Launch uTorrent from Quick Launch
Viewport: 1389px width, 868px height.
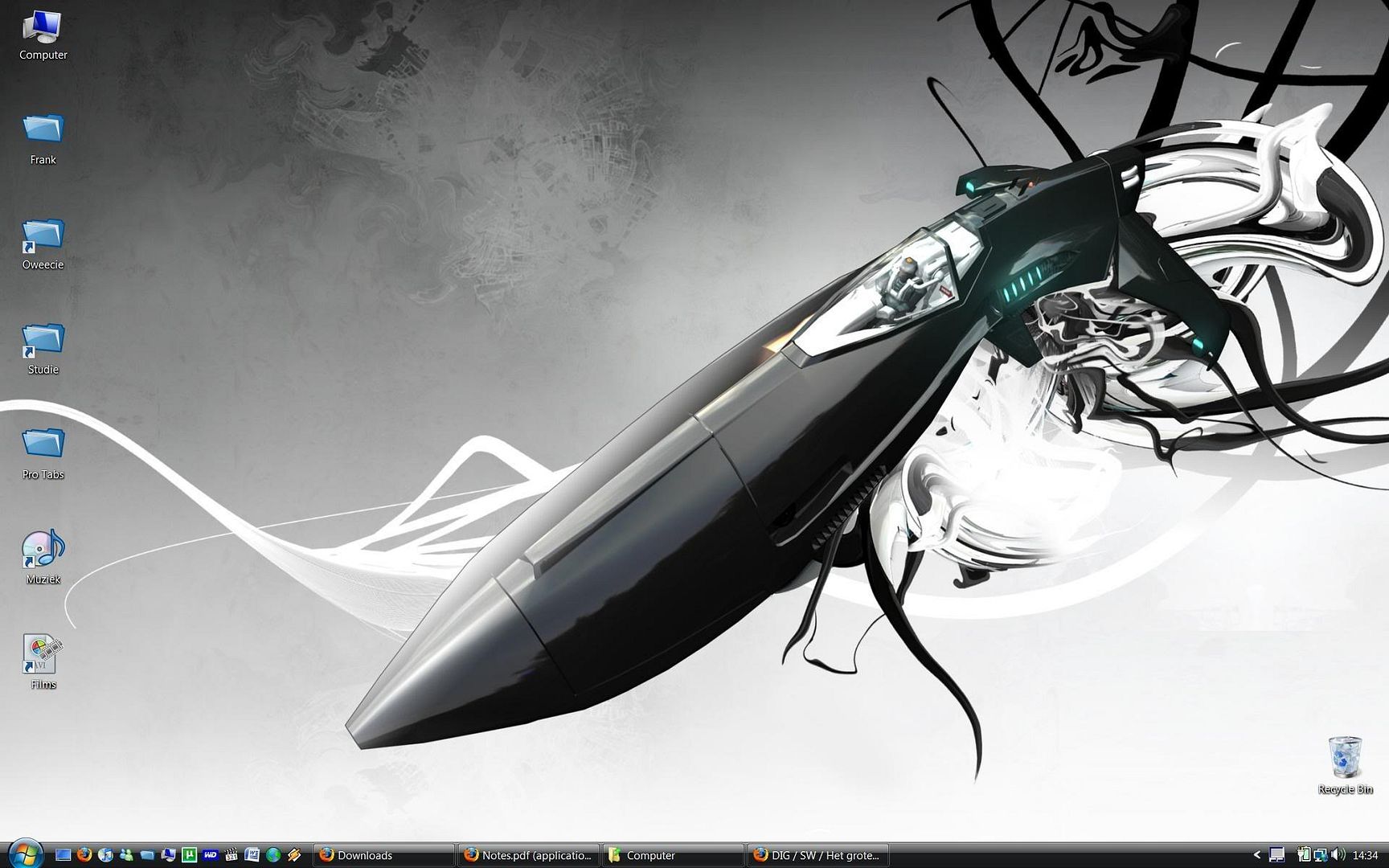(189, 855)
